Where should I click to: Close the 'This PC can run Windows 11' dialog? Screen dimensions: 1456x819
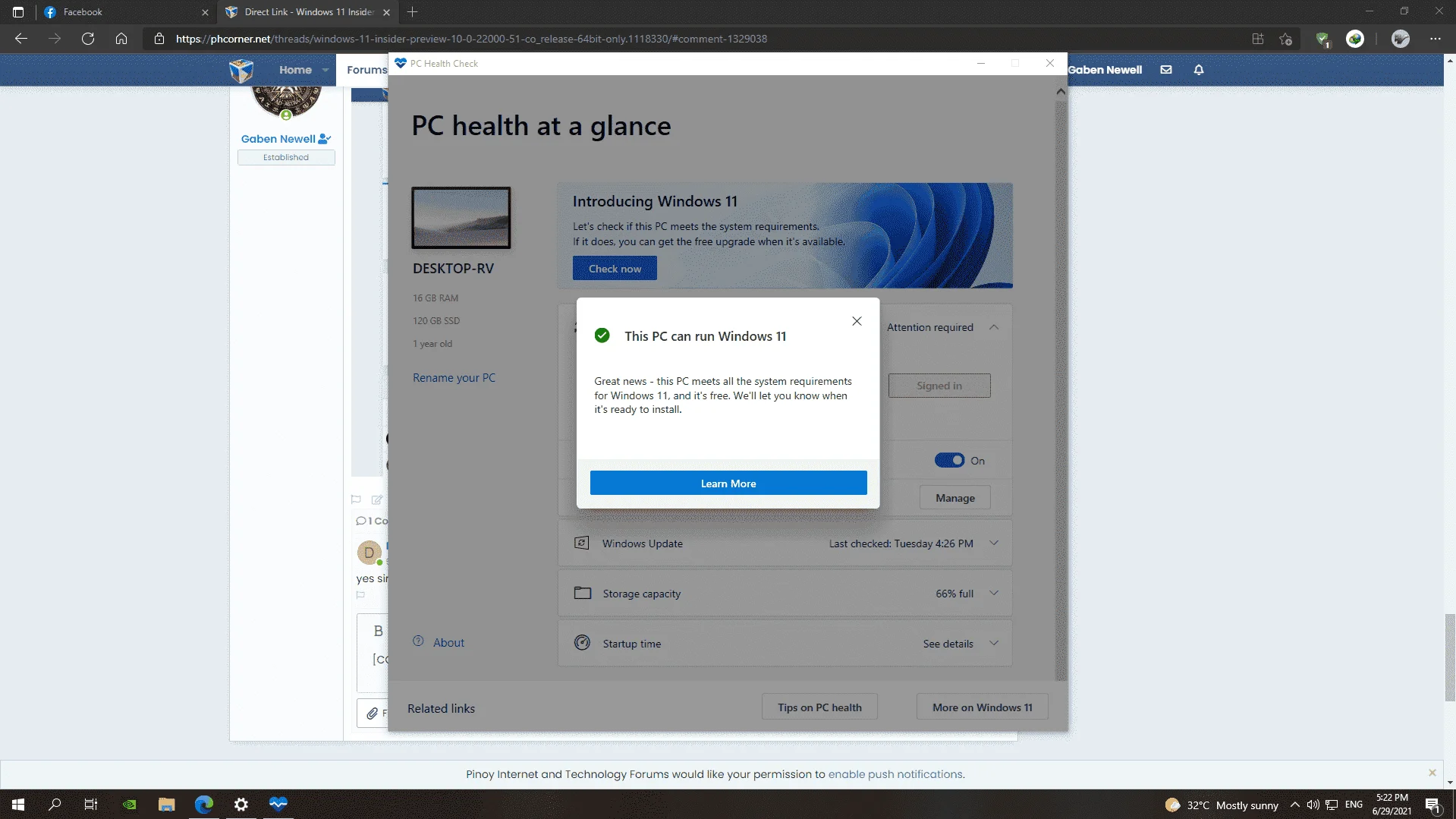coord(857,321)
